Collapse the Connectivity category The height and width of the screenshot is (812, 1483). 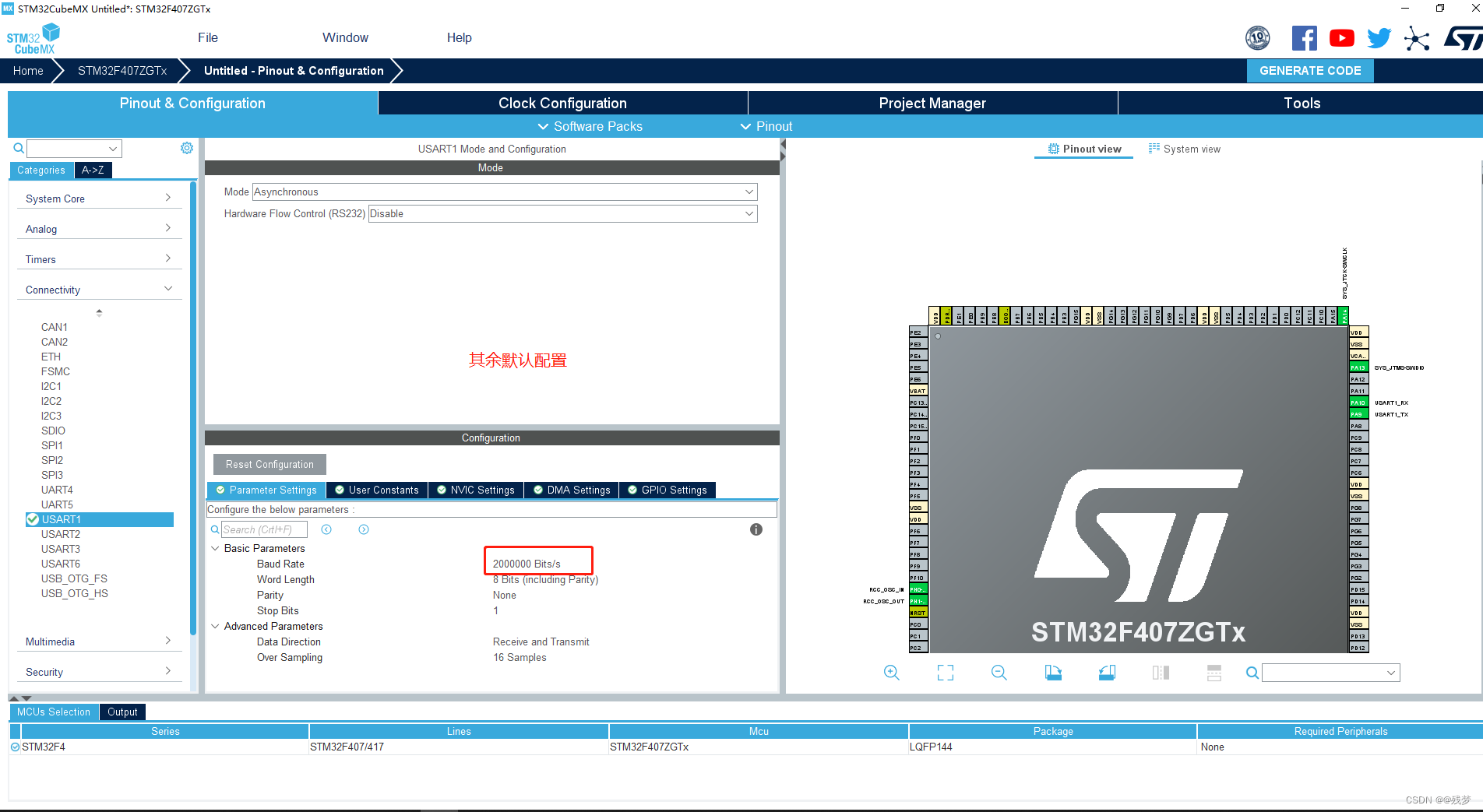tap(98, 290)
